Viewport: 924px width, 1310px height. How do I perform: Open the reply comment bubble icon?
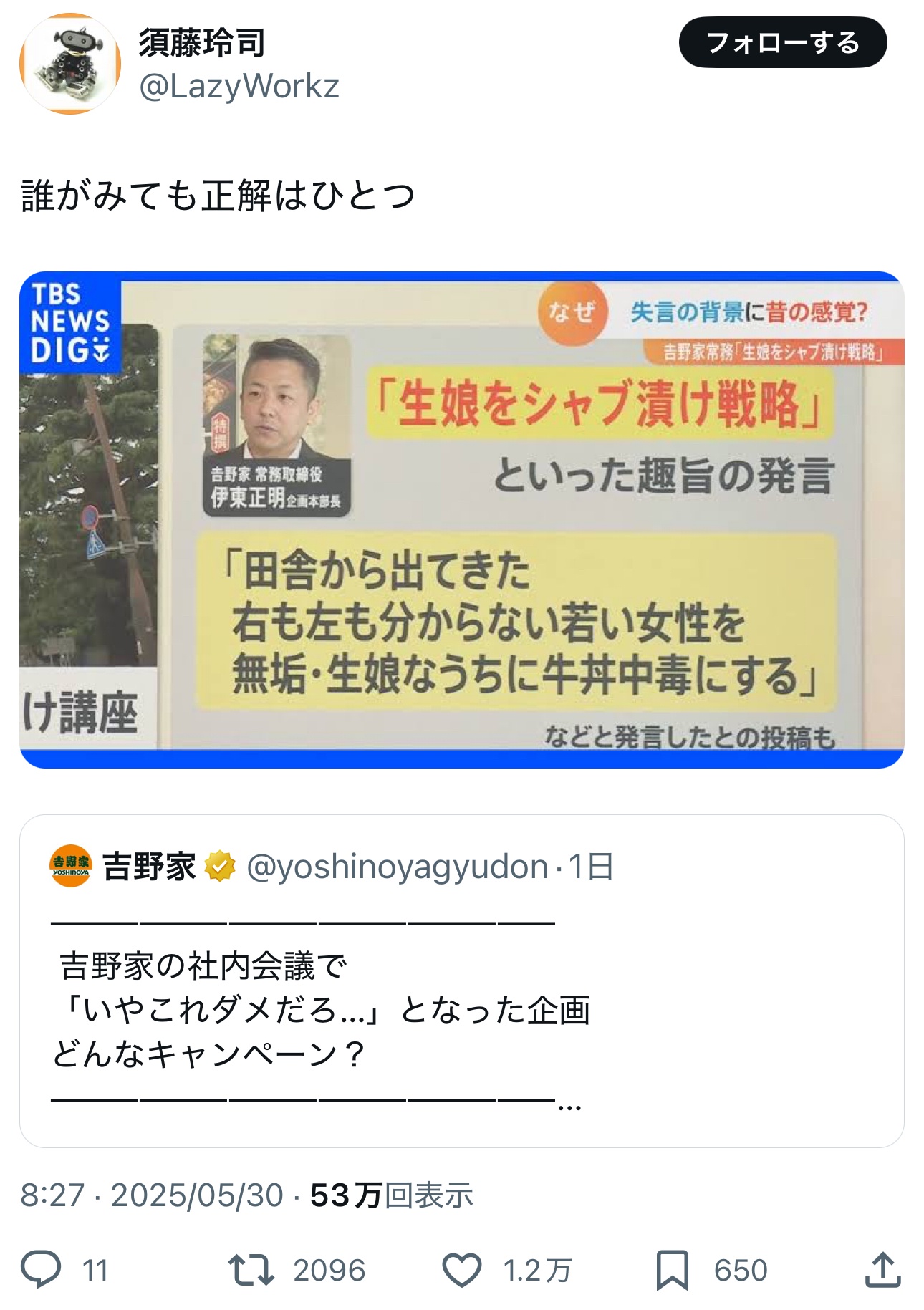point(41,1270)
